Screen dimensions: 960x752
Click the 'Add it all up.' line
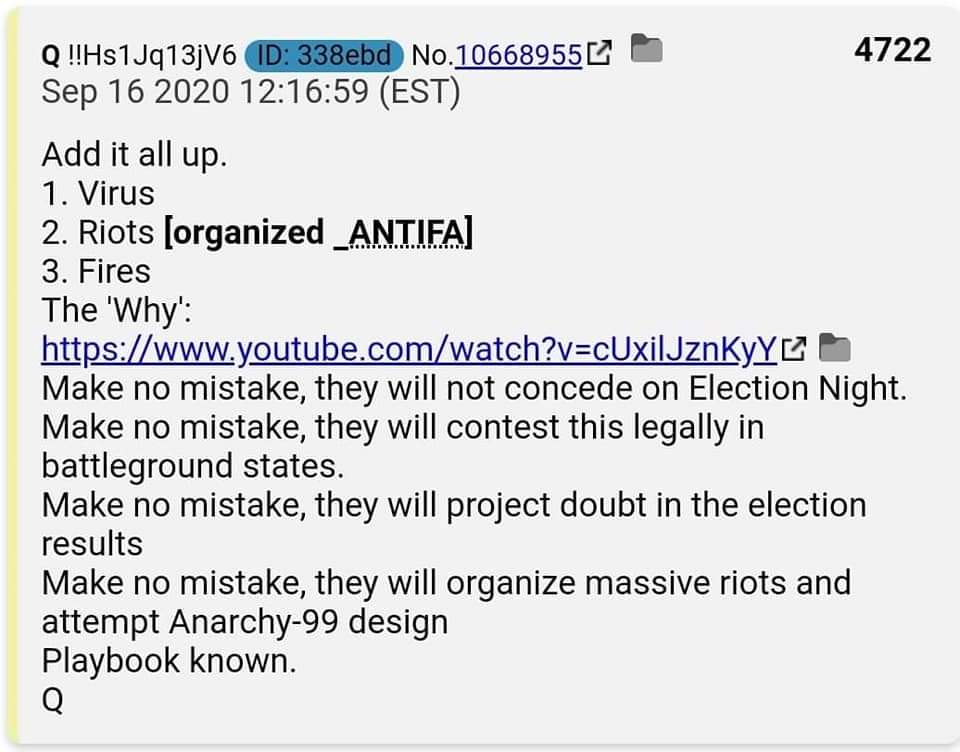tap(134, 154)
